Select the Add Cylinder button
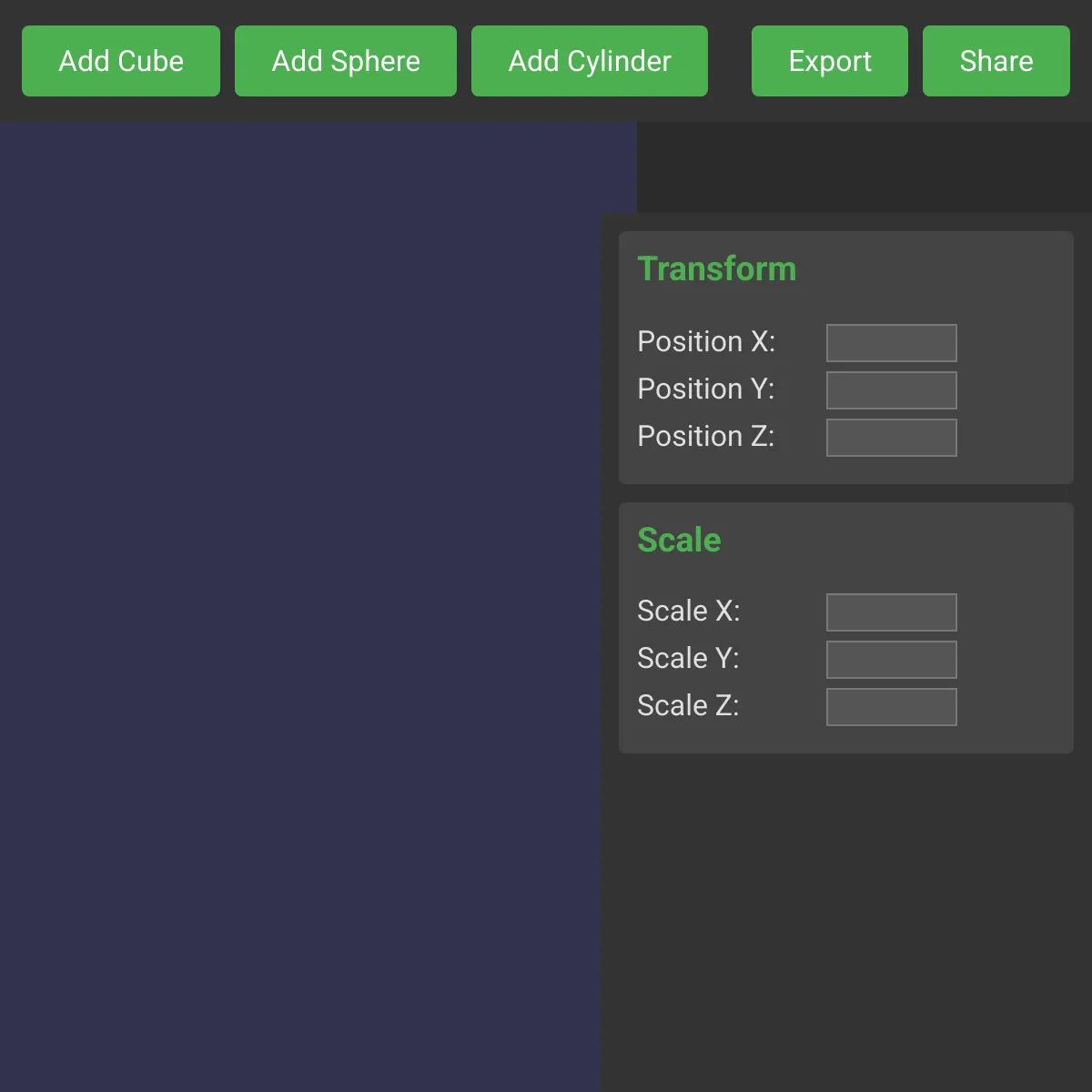The image size is (1092, 1092). 590,61
